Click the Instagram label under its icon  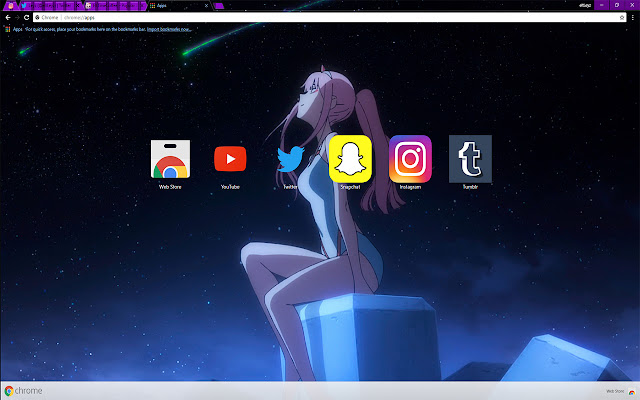(410, 187)
